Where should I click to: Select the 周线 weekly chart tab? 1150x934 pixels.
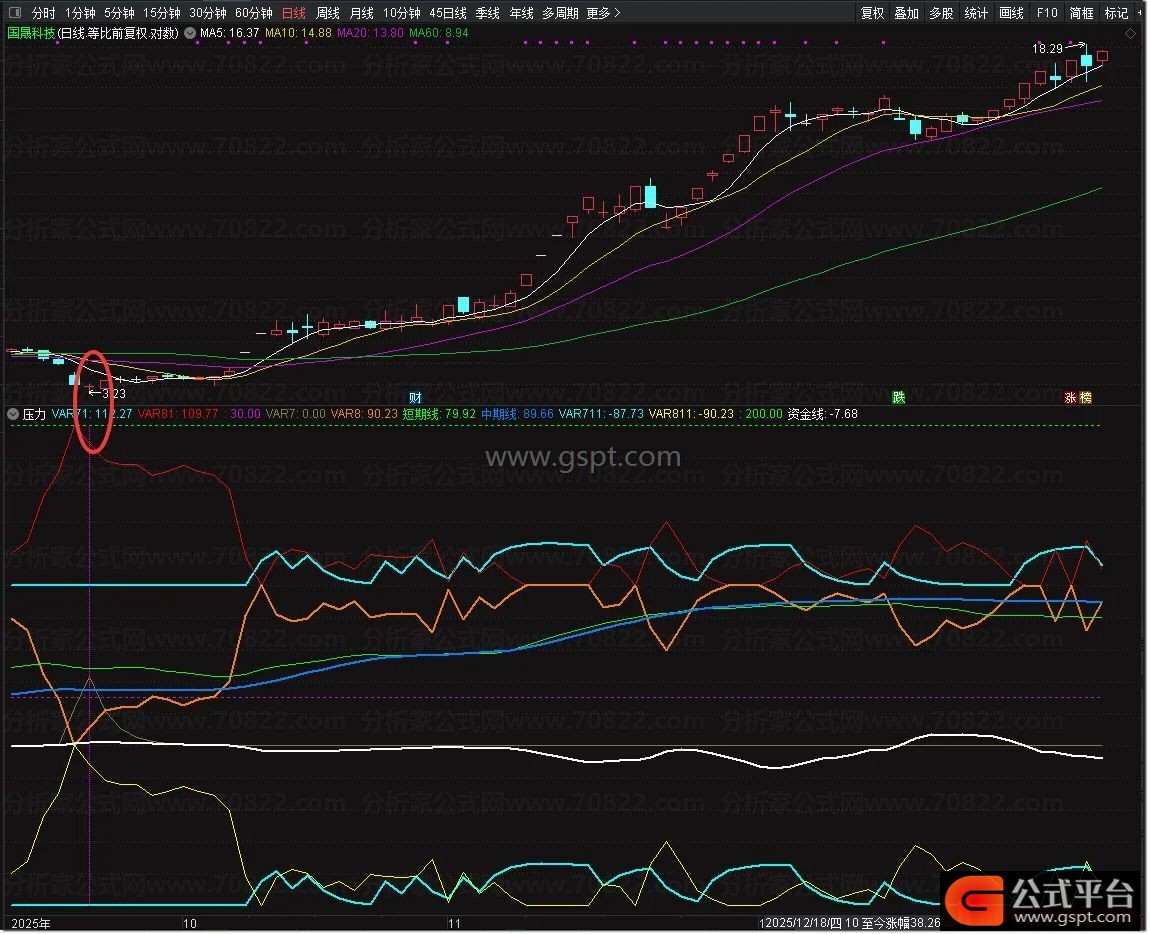click(328, 13)
